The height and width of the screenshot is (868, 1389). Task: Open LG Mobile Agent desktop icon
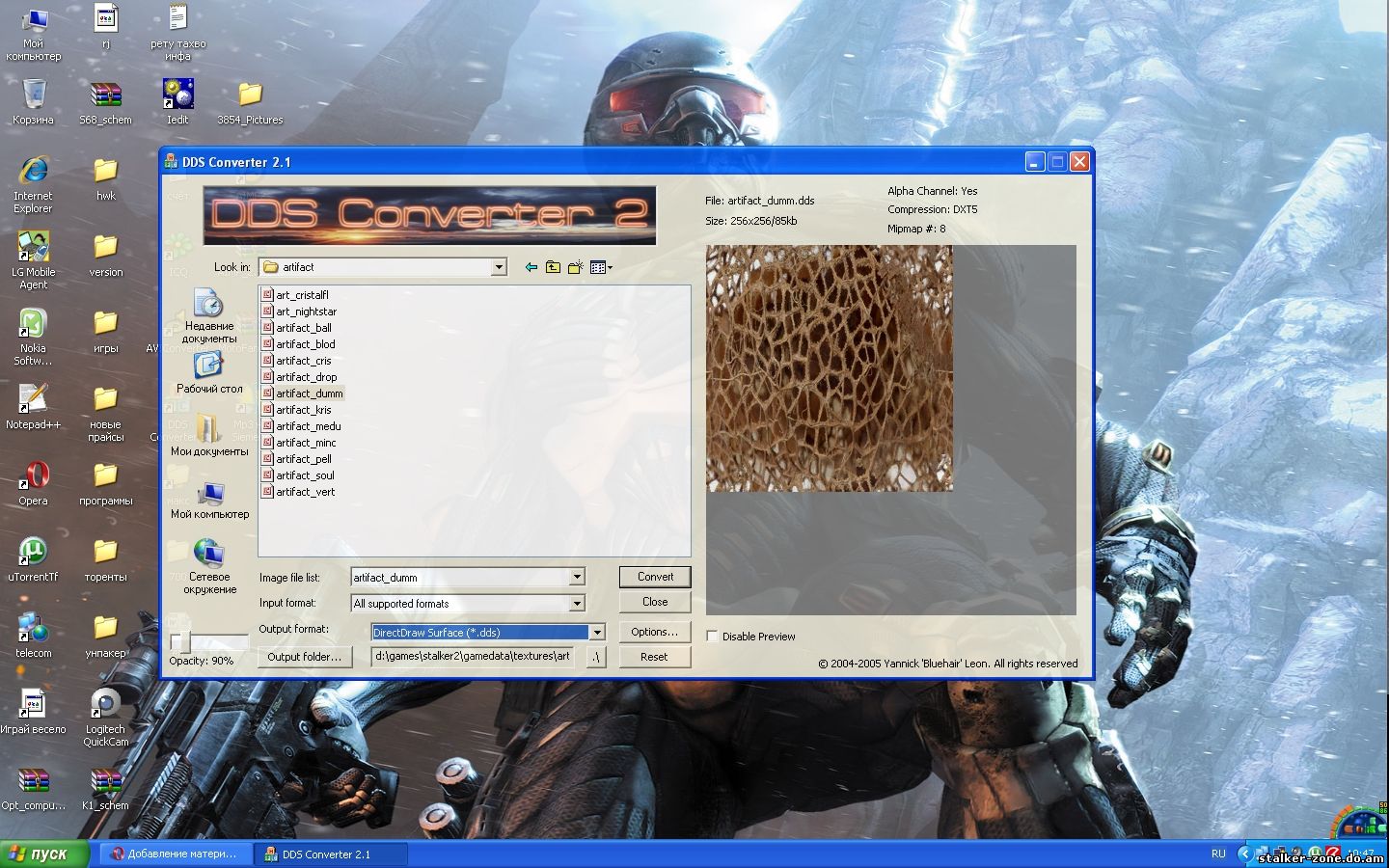click(x=34, y=260)
